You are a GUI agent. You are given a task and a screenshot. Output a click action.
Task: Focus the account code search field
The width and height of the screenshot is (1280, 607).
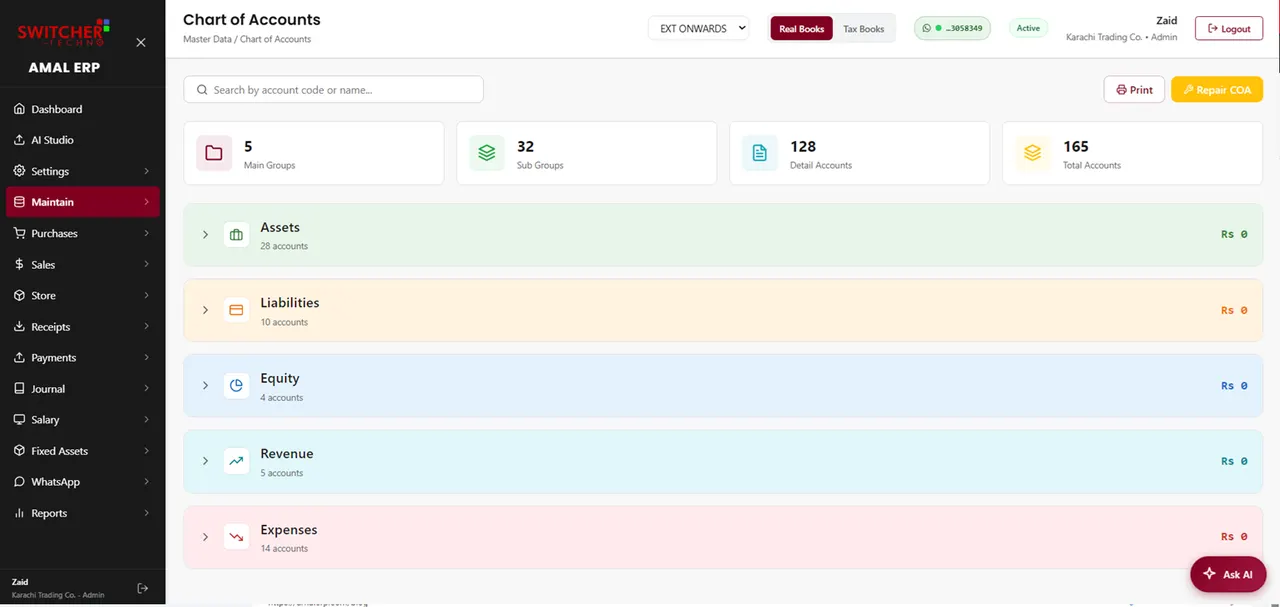(333, 89)
